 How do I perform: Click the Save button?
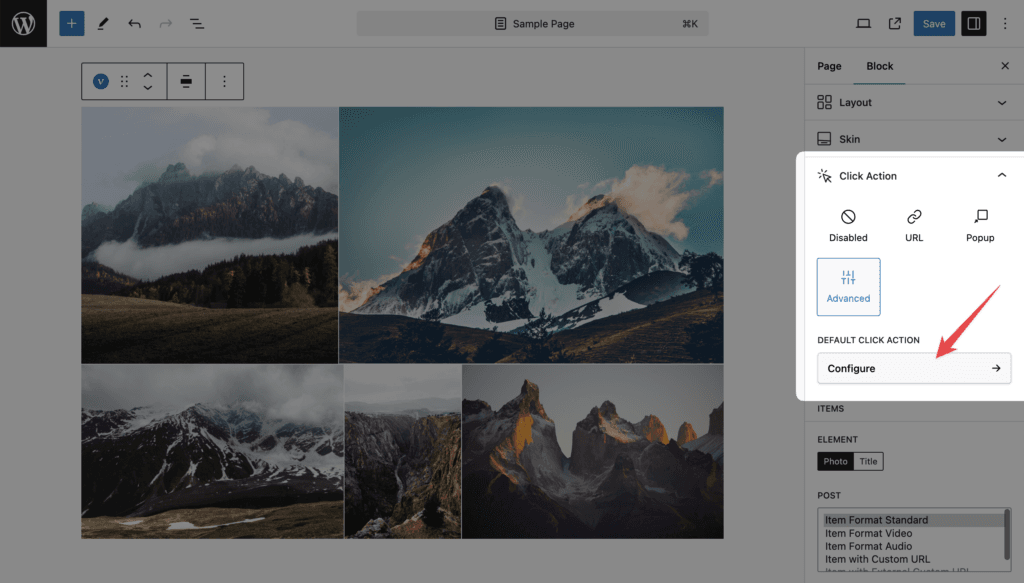point(934,23)
